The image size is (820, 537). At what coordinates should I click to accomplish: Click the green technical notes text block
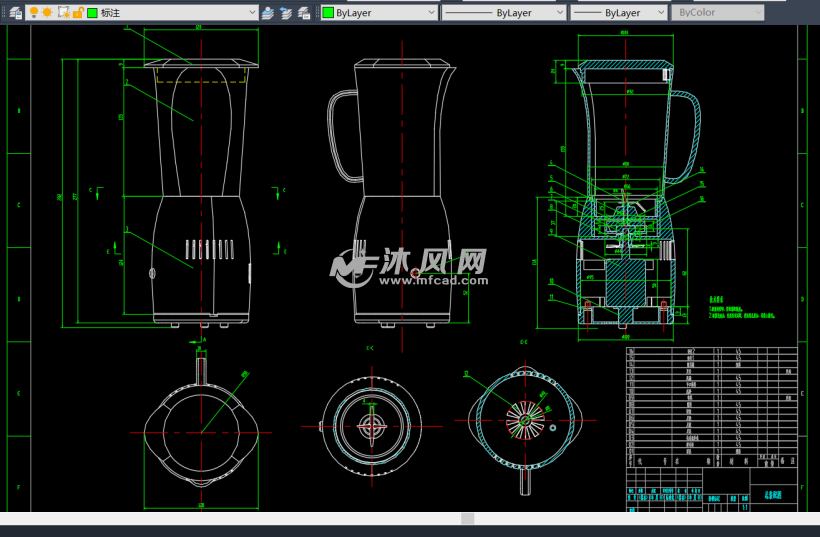tap(740, 307)
